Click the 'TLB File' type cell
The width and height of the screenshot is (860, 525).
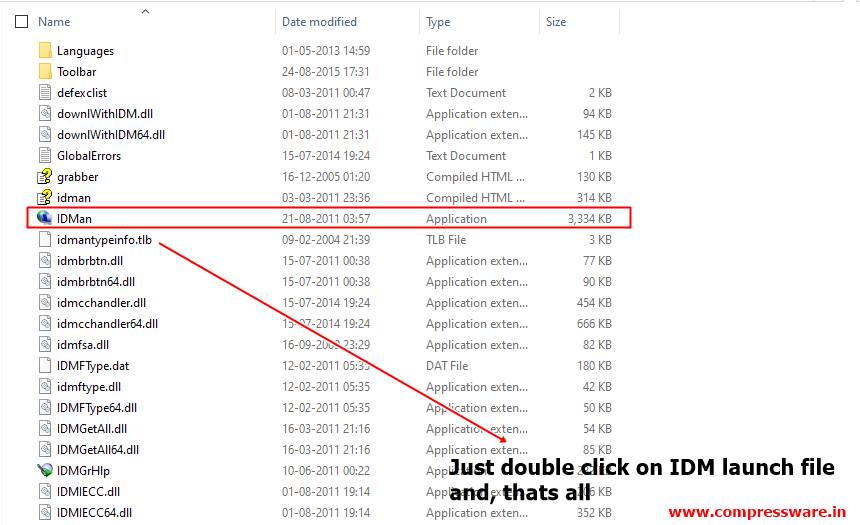(446, 240)
